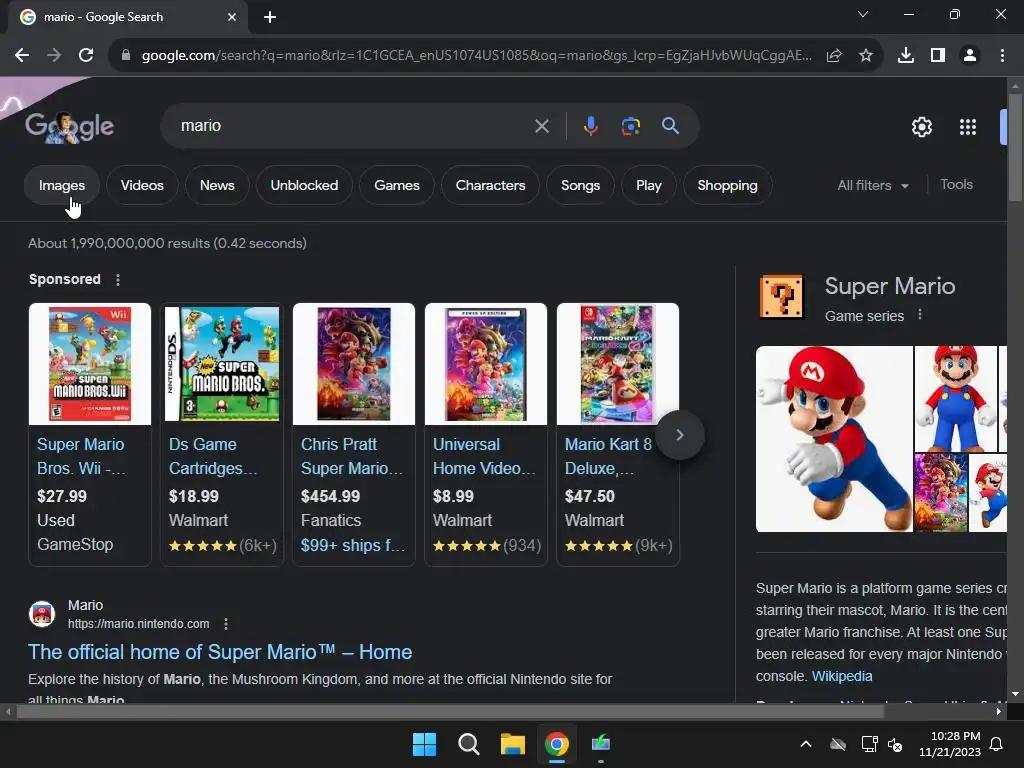Open the search Tools options
This screenshot has height=768, width=1024.
point(956,185)
